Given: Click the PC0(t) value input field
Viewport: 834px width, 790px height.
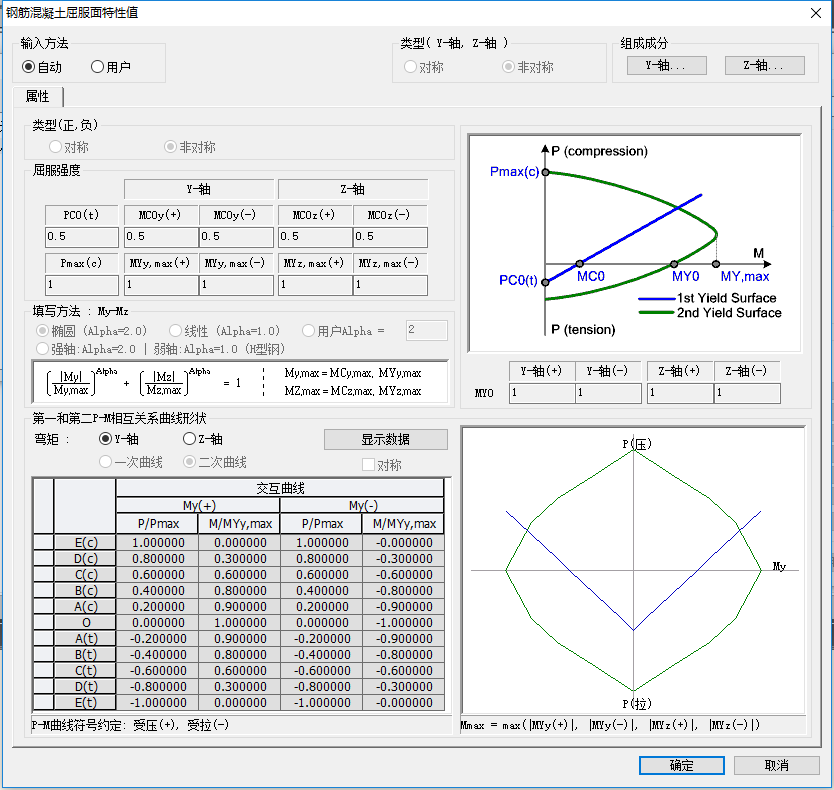Looking at the screenshot, I should click(x=82, y=237).
